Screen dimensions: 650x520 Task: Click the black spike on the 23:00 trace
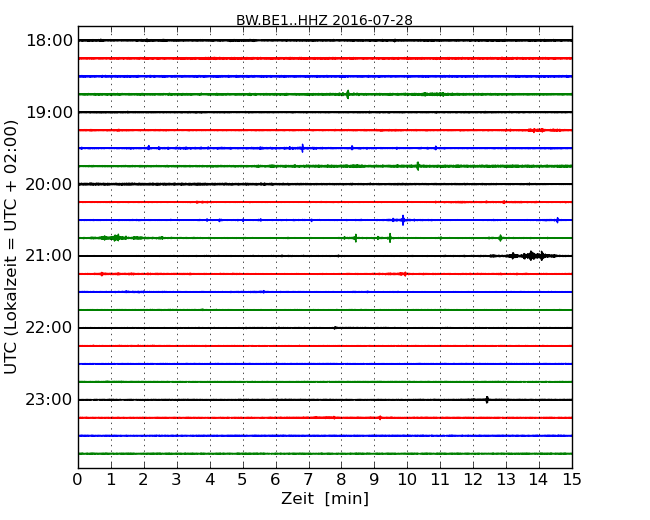(487, 400)
